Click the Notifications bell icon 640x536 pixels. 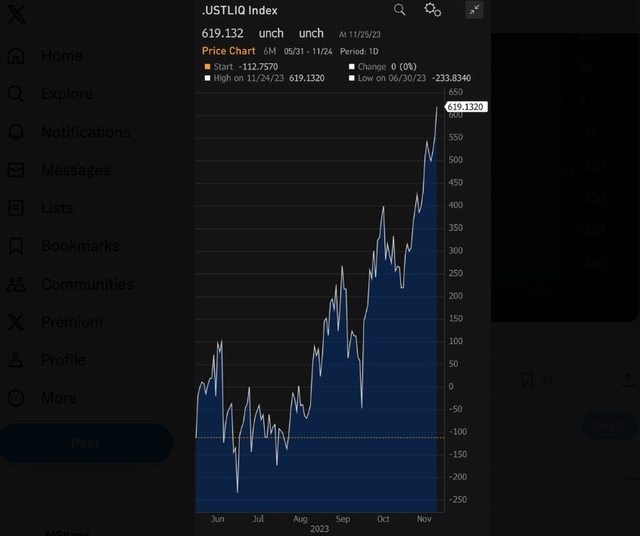[x=16, y=132]
